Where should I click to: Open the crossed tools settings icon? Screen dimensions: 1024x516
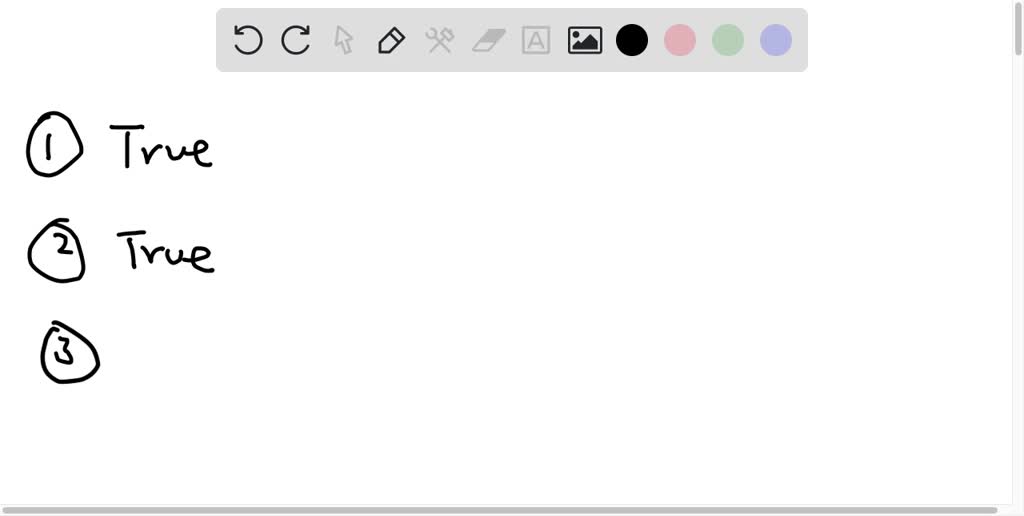440,40
